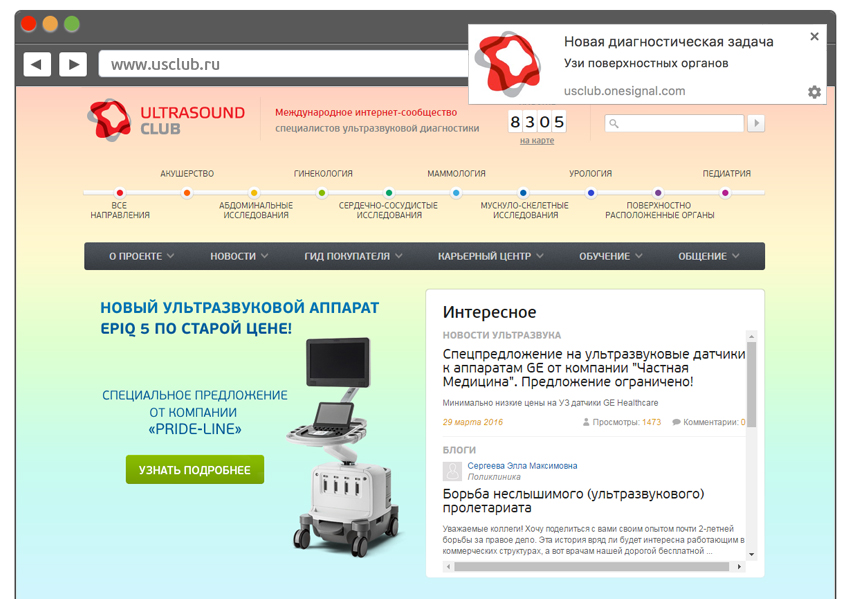Click the search submit arrow button

coord(756,124)
